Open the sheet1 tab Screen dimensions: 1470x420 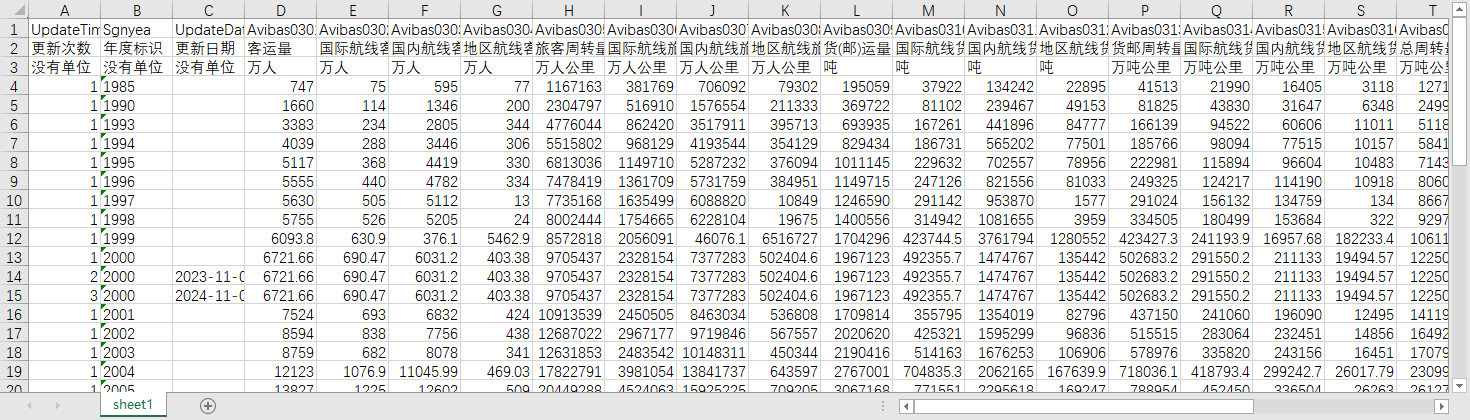coord(133,405)
